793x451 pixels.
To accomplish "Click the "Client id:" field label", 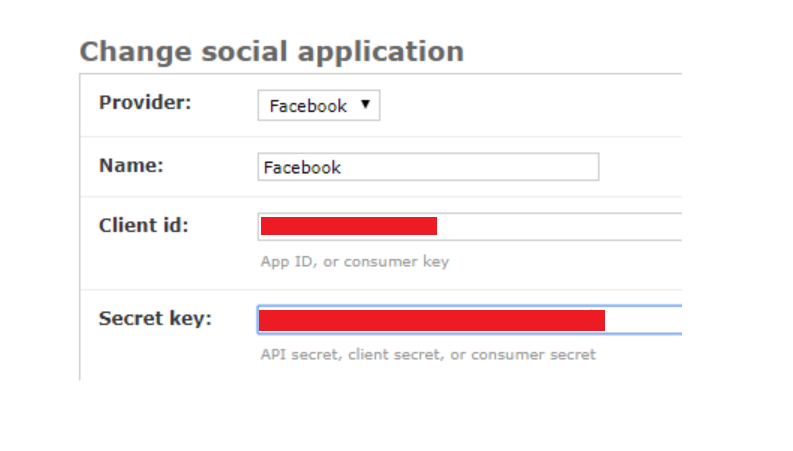I will (144, 226).
